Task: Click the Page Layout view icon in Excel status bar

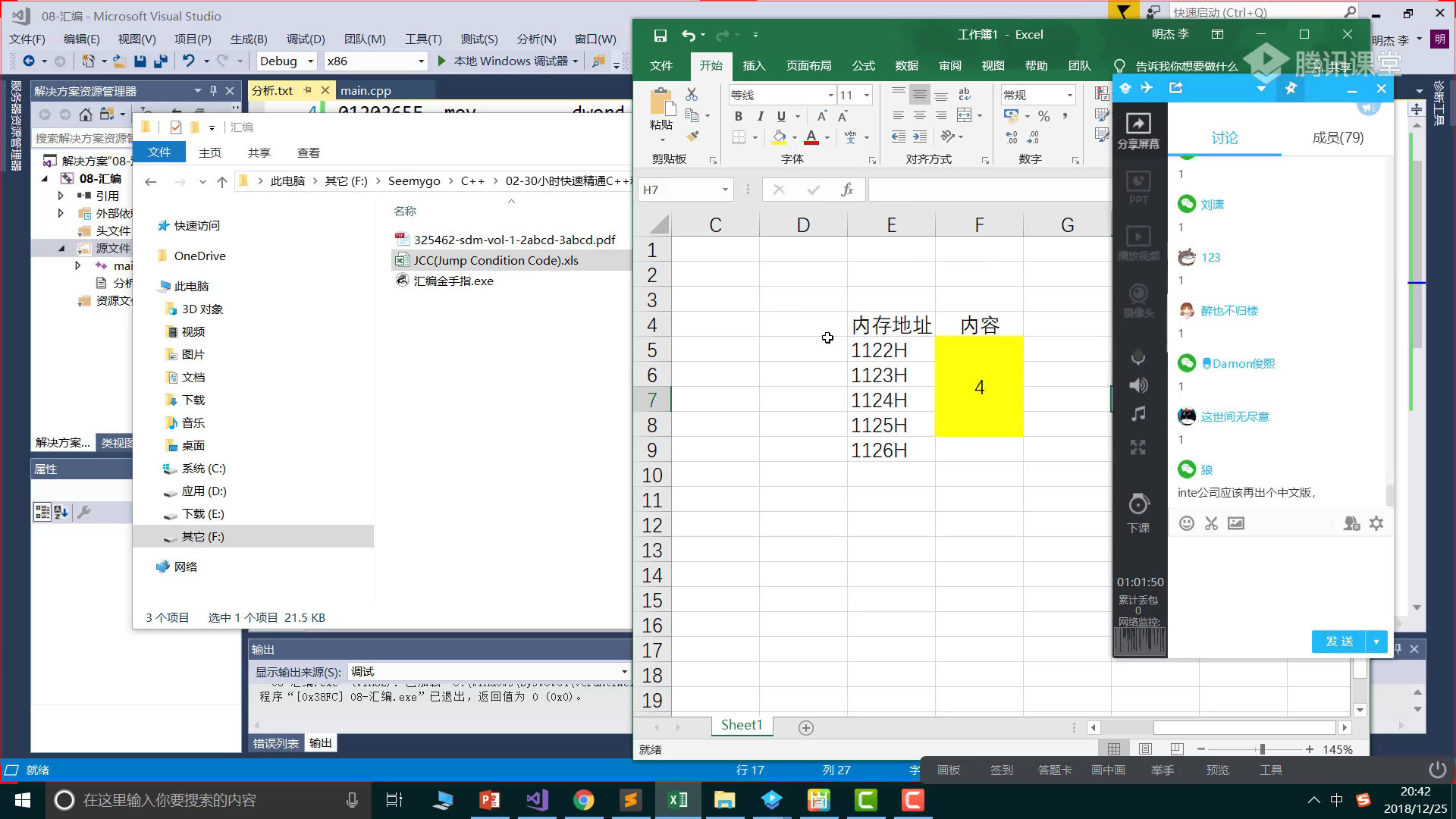Action: tap(1145, 749)
